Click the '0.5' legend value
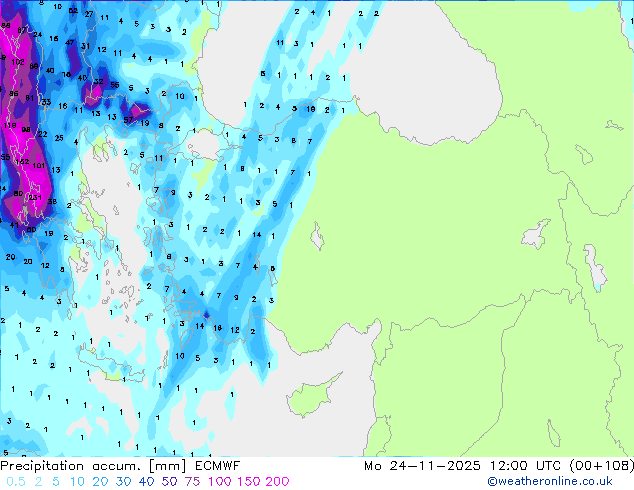 (16, 482)
